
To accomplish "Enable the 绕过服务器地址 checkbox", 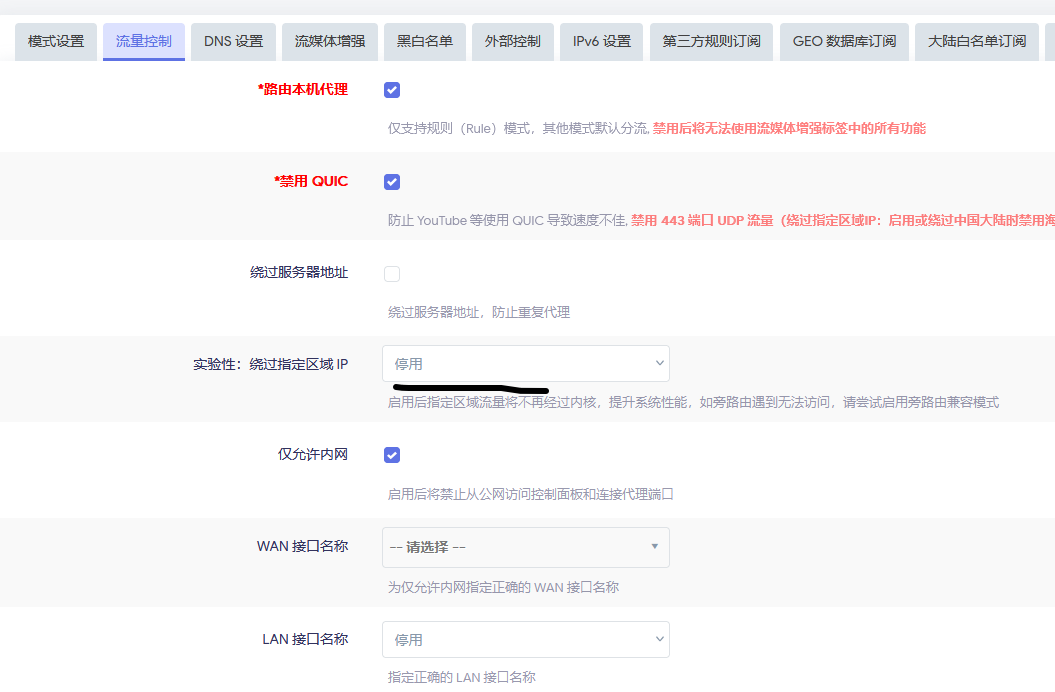I will pos(392,274).
